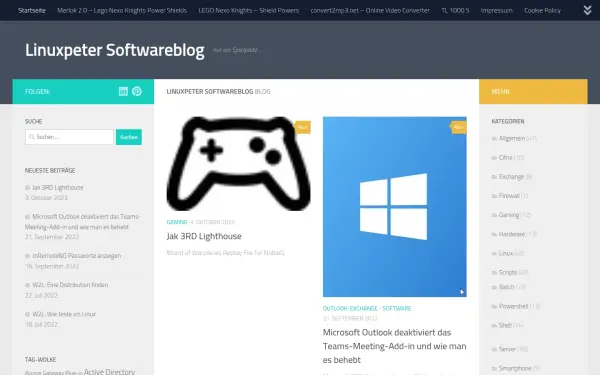Click folder icon beside Linux category
Viewport: 600px width, 375px height.
click(494, 253)
